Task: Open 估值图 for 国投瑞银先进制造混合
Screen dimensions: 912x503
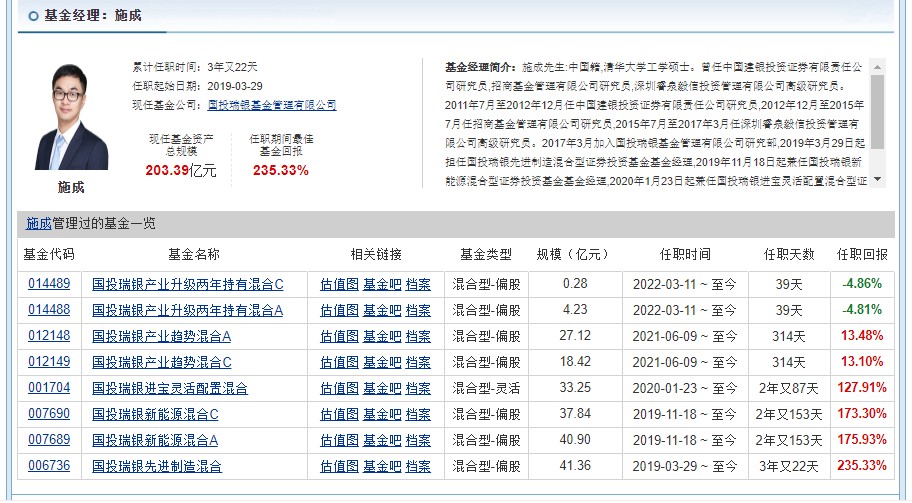Action: point(340,466)
